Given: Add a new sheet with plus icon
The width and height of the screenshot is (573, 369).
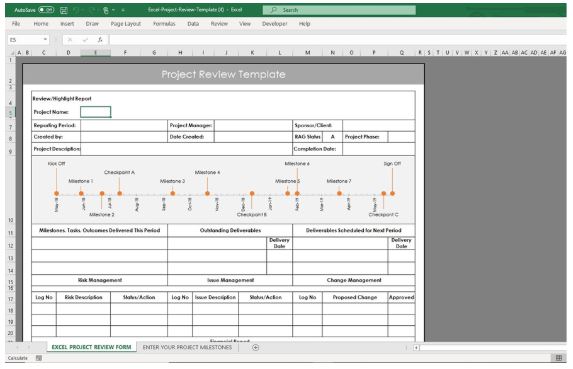Looking at the screenshot, I should coord(255,347).
